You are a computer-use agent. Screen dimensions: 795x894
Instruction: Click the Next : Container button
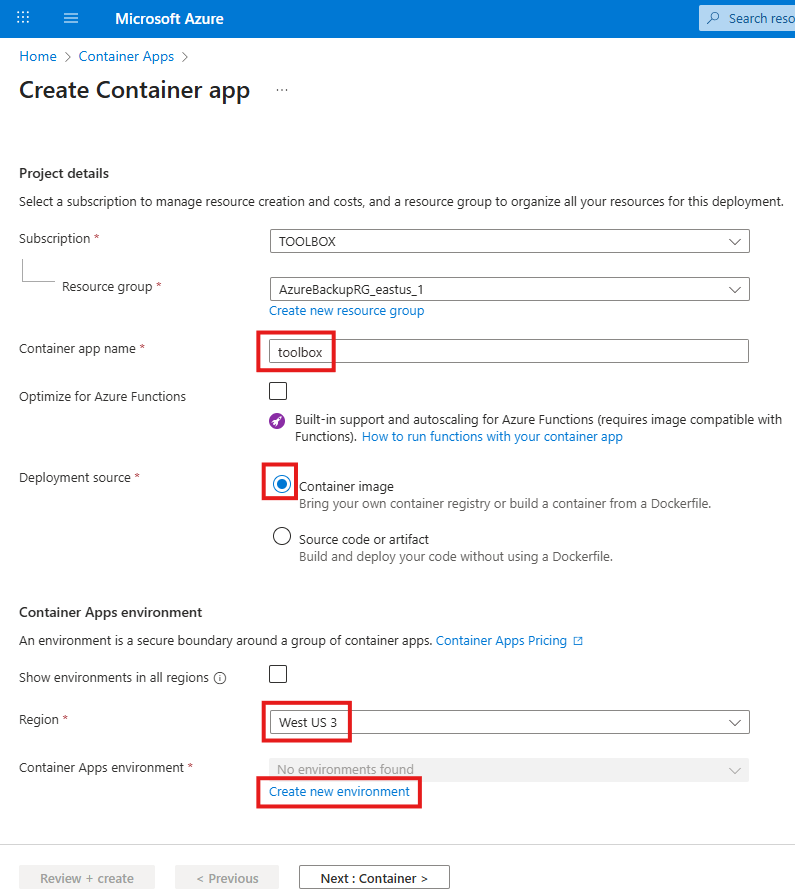(x=374, y=877)
